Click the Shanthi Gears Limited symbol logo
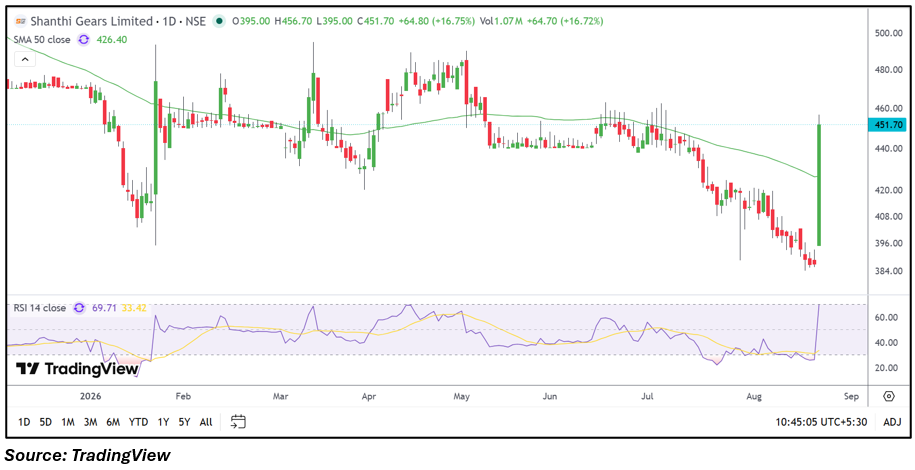Viewport: 915px width, 470px height. pos(20,21)
